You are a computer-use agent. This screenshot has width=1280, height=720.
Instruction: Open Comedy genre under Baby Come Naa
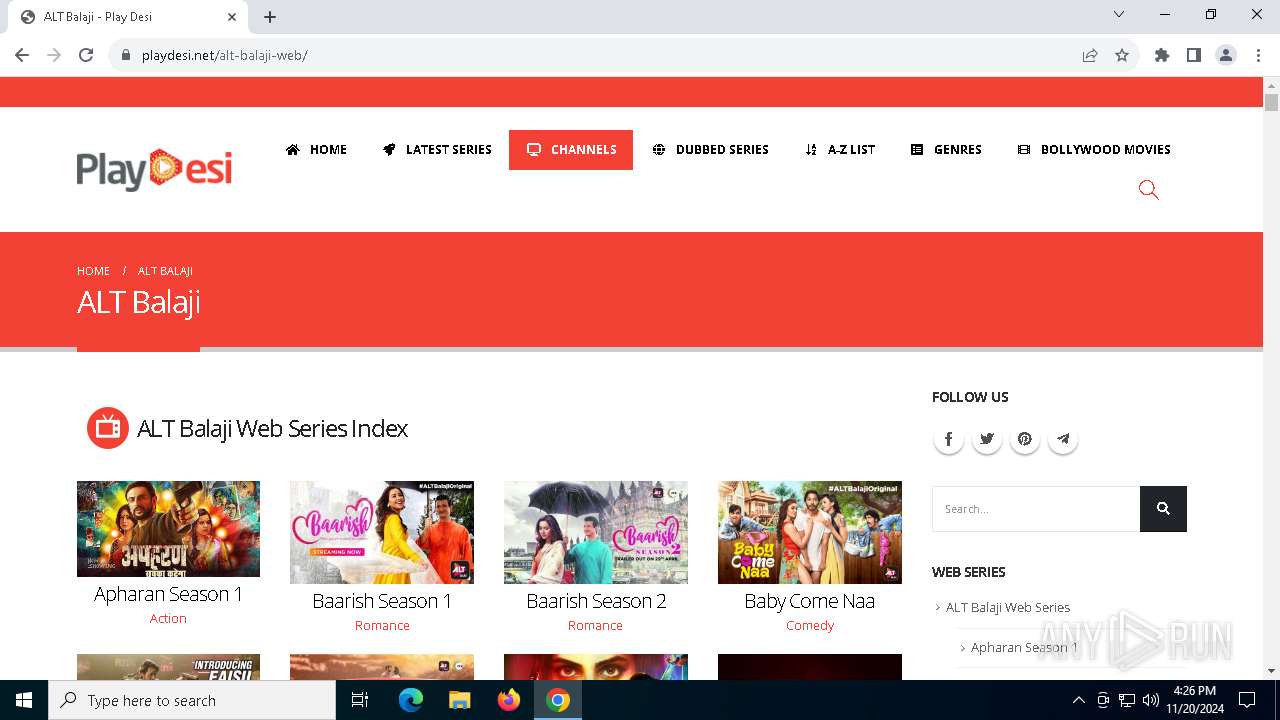pyautogui.click(x=810, y=625)
